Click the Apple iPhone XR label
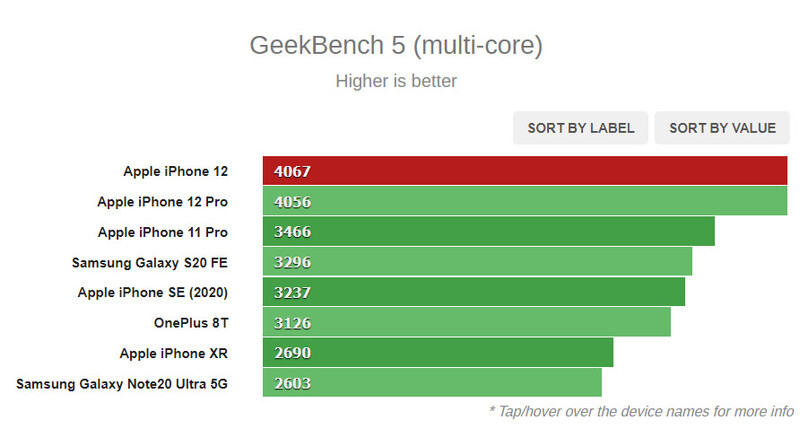 click(173, 353)
